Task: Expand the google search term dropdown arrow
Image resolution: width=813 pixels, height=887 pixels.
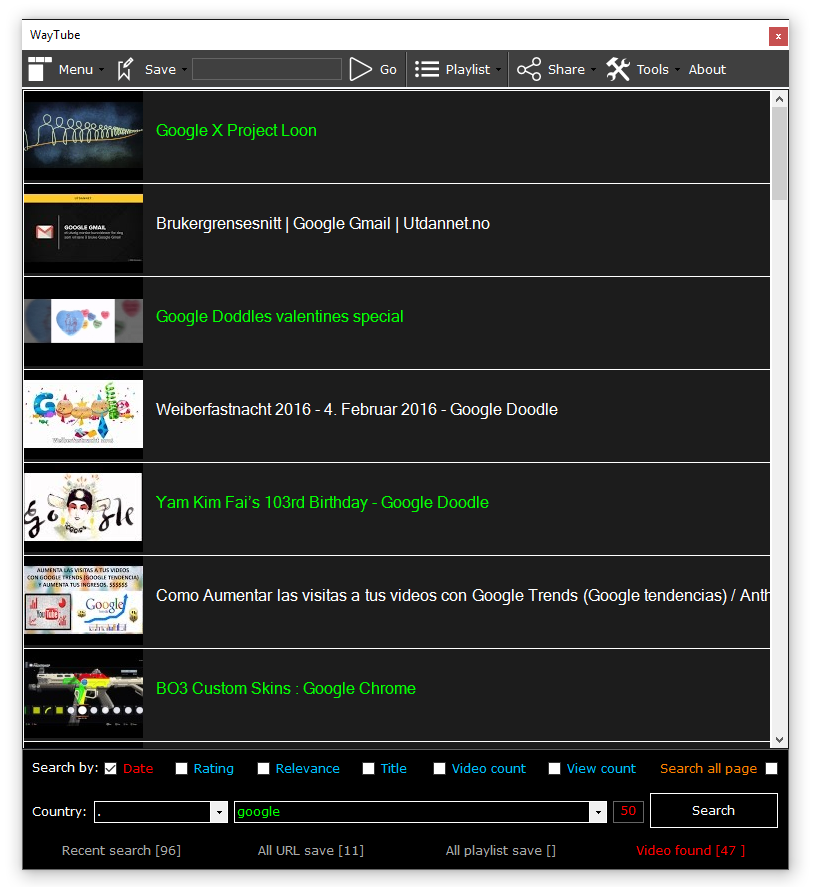Action: point(598,812)
